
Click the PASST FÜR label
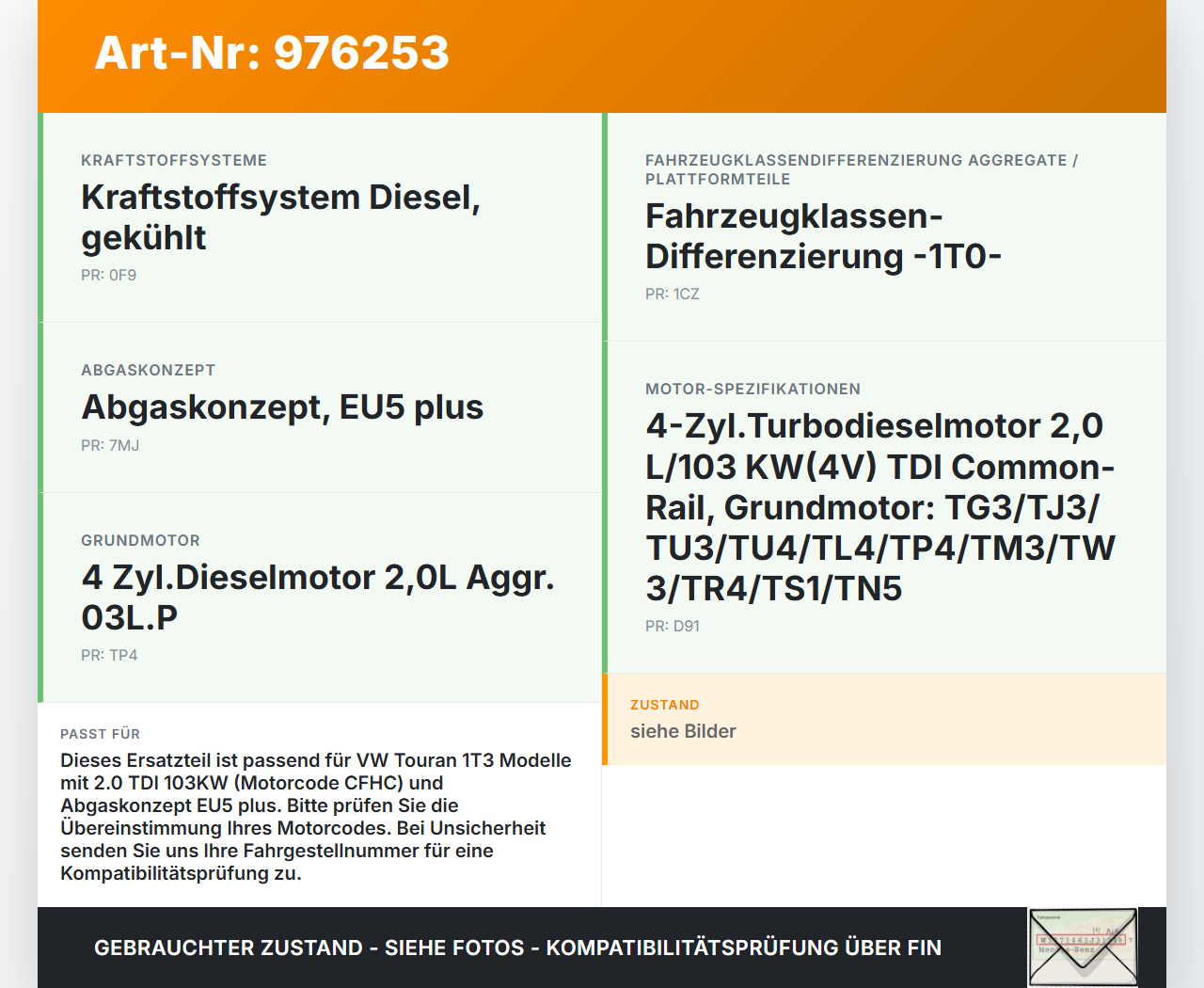coord(100,734)
